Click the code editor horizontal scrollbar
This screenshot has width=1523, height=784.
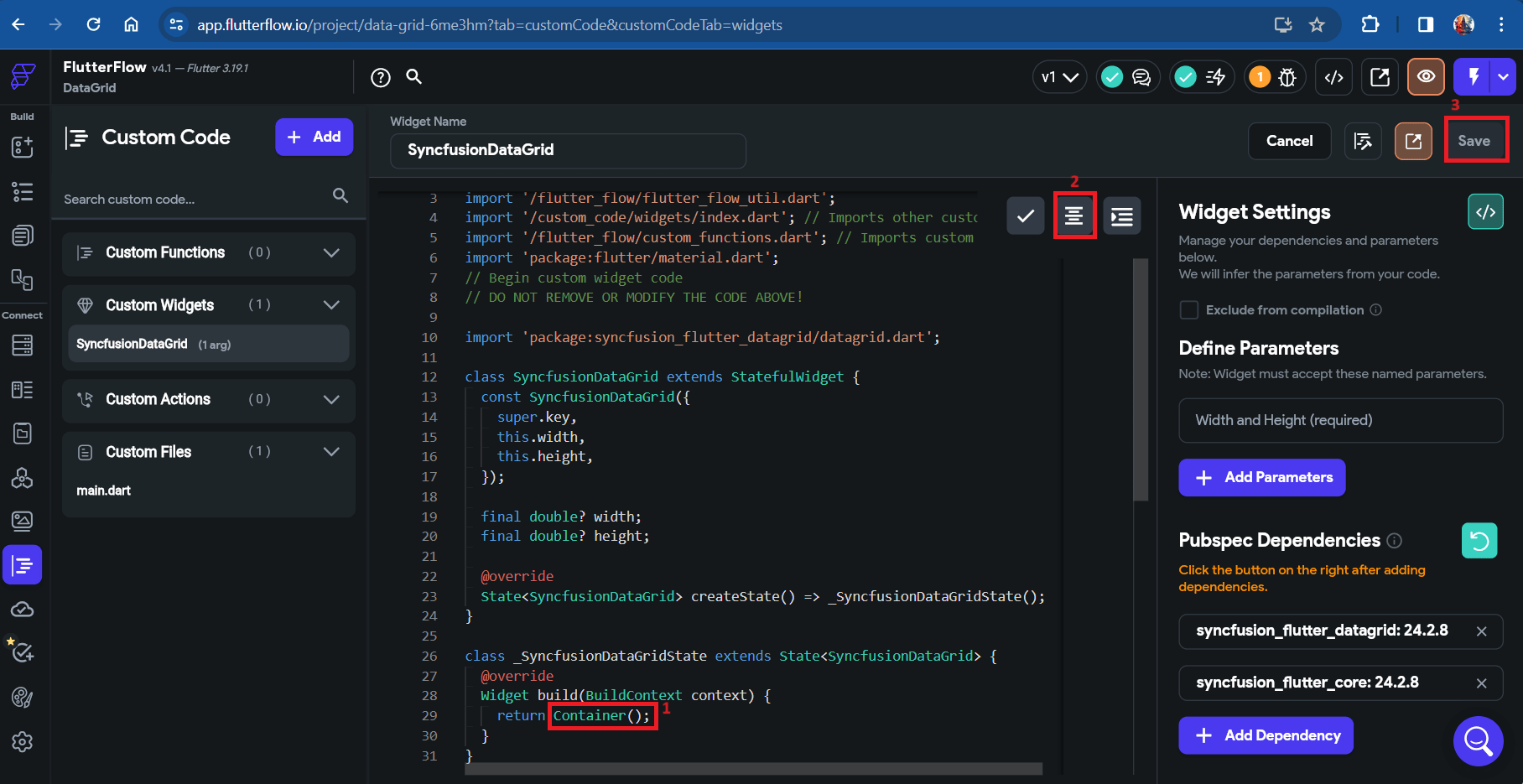[753, 769]
